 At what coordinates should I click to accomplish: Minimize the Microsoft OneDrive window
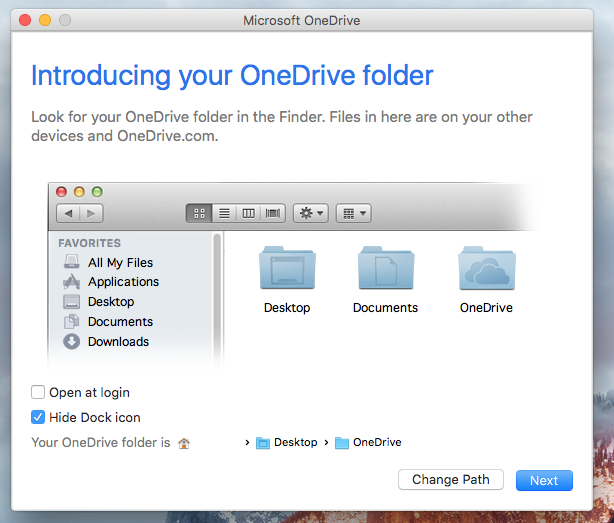click(45, 20)
